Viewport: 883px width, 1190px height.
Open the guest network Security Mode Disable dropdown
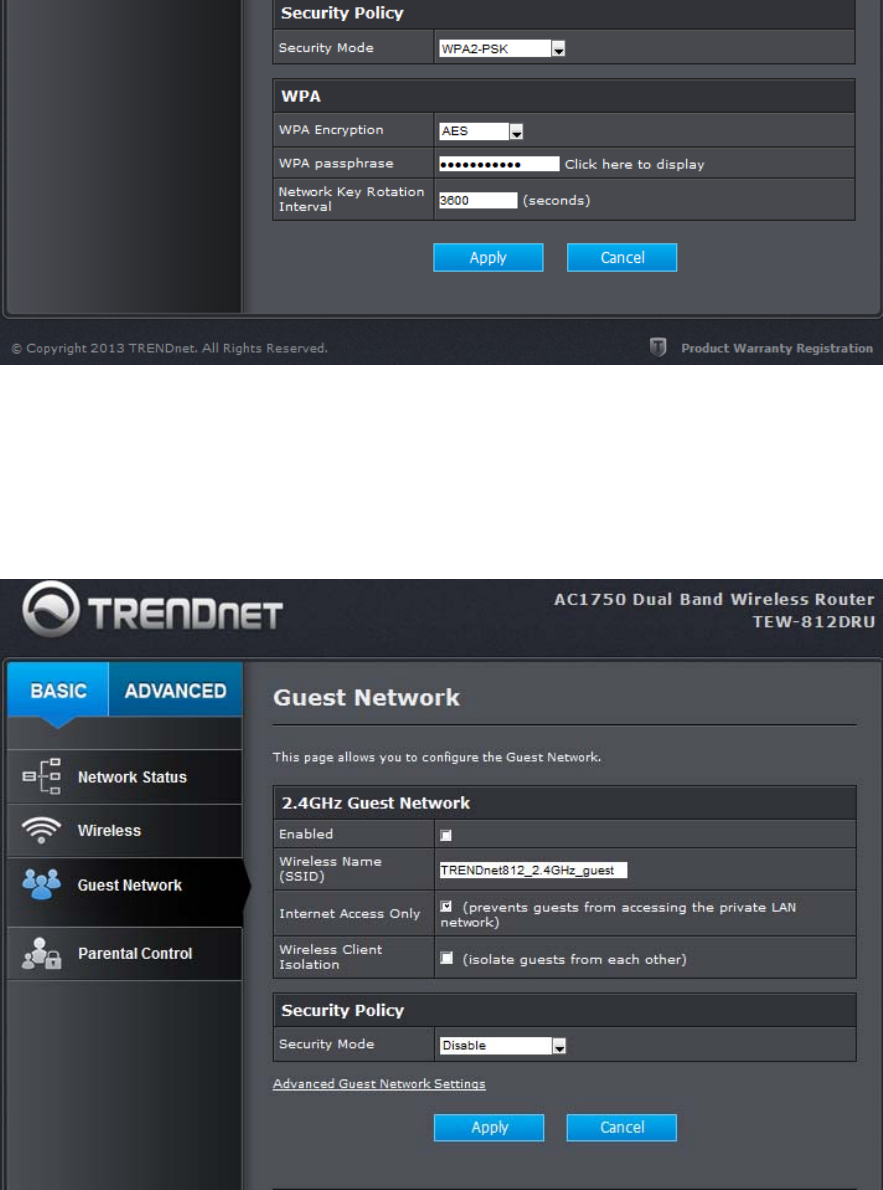503,1045
